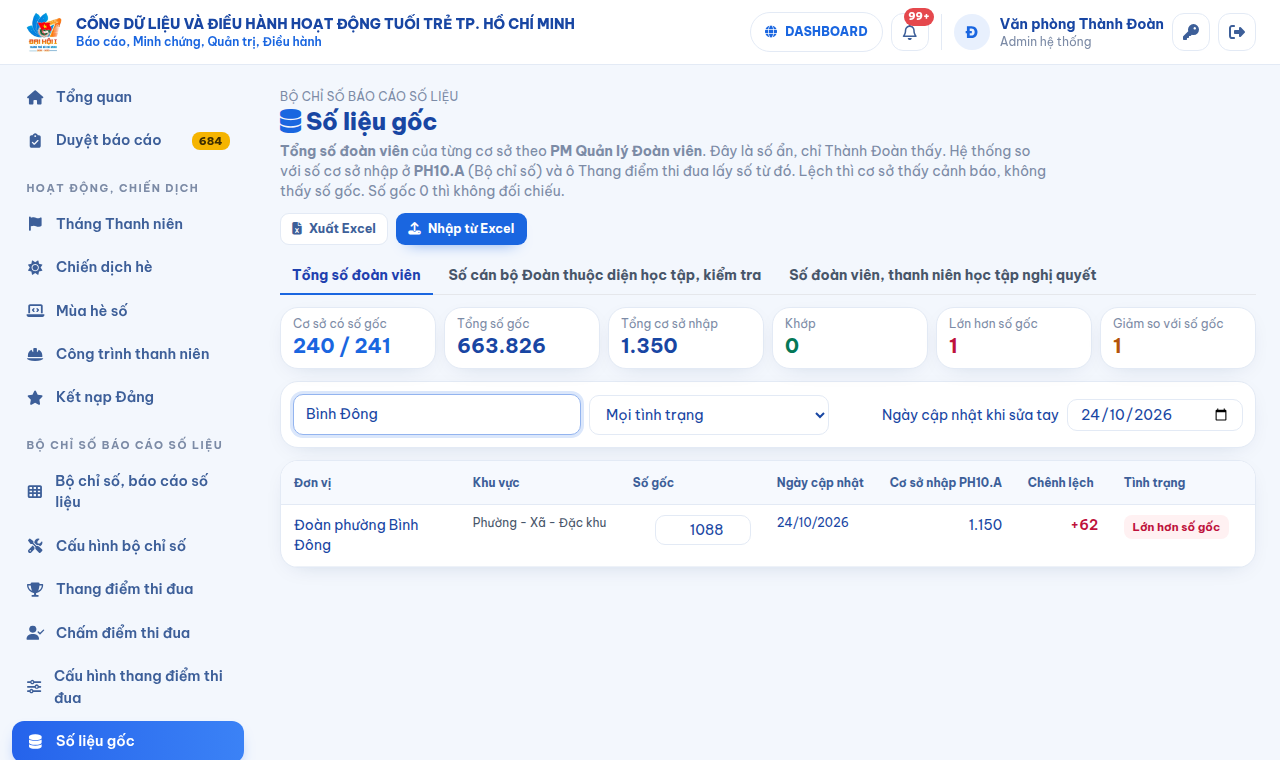Click the Khớp count card
Screen dimensions: 1280x760
pyautogui.click(x=850, y=338)
